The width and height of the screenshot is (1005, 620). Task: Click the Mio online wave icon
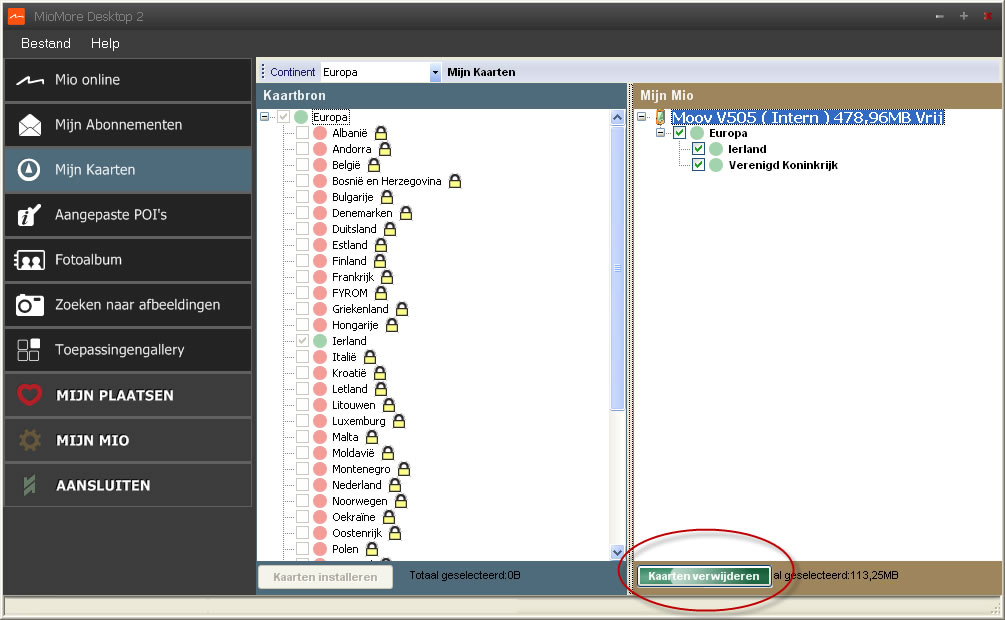click(29, 80)
